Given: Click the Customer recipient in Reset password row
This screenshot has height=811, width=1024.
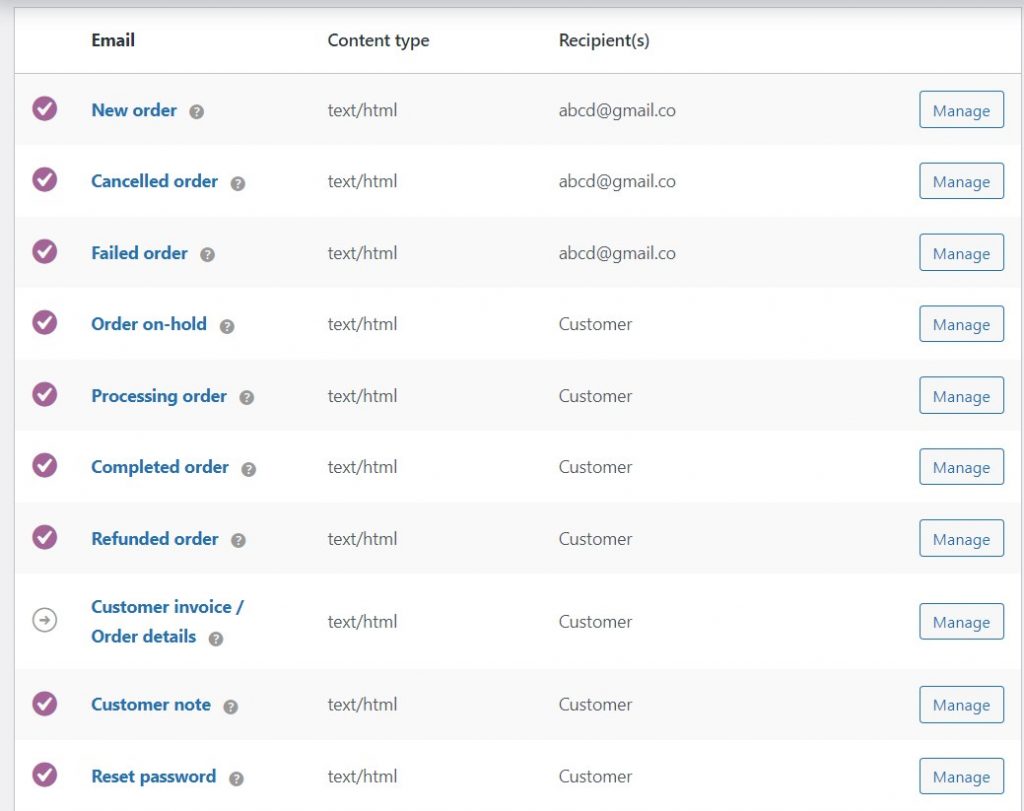Looking at the screenshot, I should 596,777.
